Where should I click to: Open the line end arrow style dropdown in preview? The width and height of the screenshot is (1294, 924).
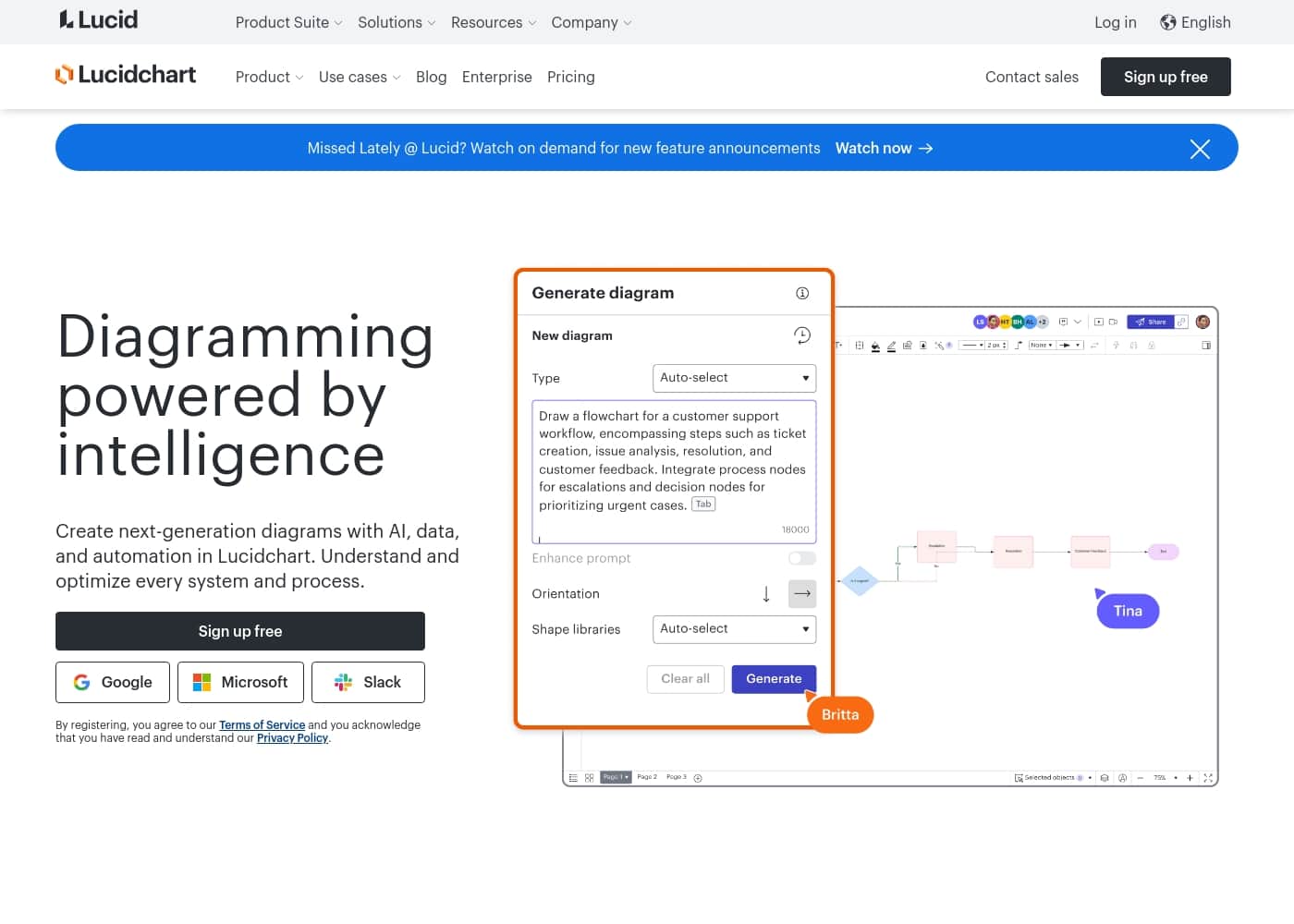click(x=1069, y=346)
